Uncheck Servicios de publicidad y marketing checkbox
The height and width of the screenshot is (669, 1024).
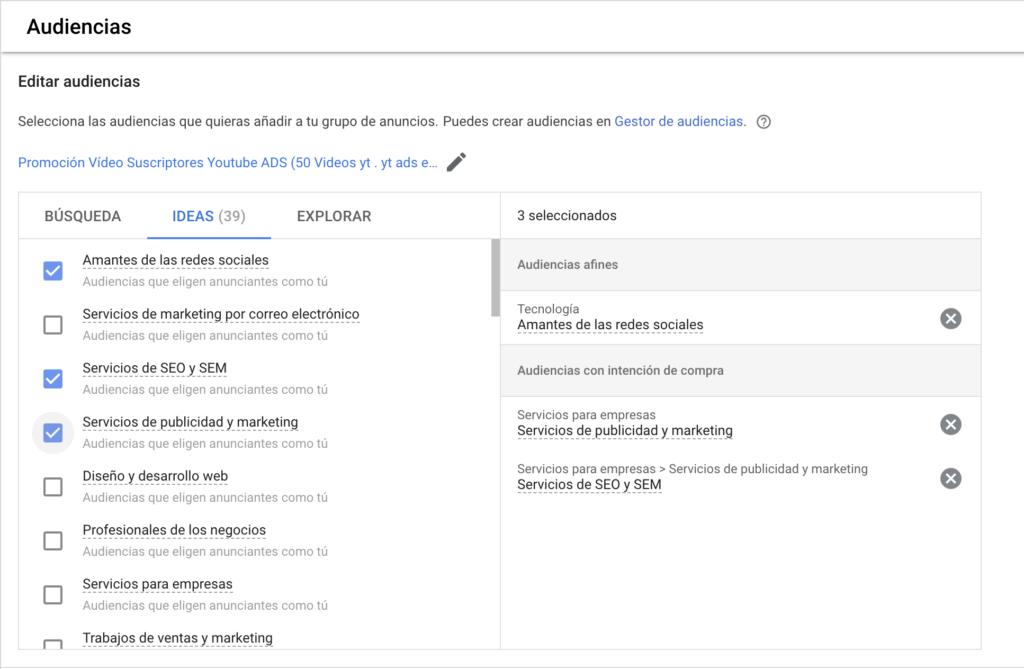pos(53,433)
